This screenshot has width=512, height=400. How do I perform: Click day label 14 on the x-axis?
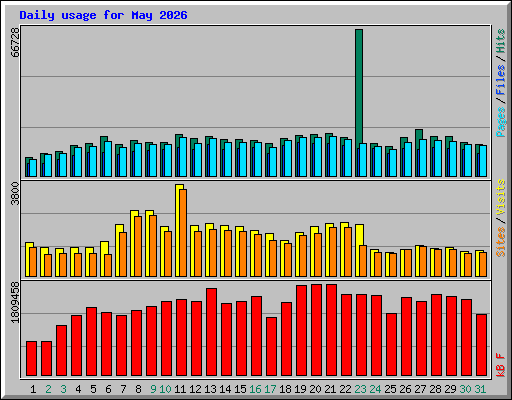225,389
